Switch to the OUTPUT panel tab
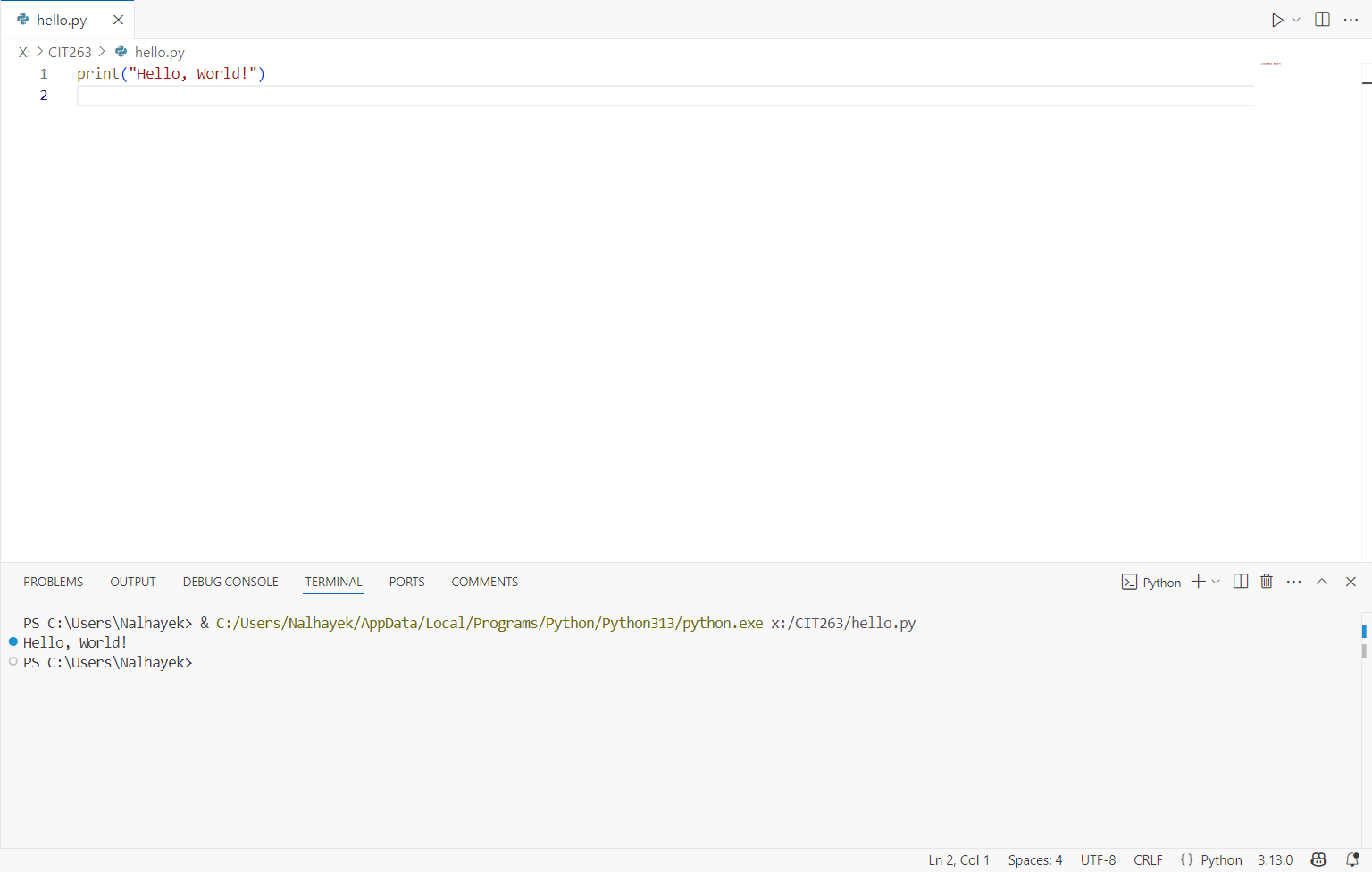 (x=133, y=582)
